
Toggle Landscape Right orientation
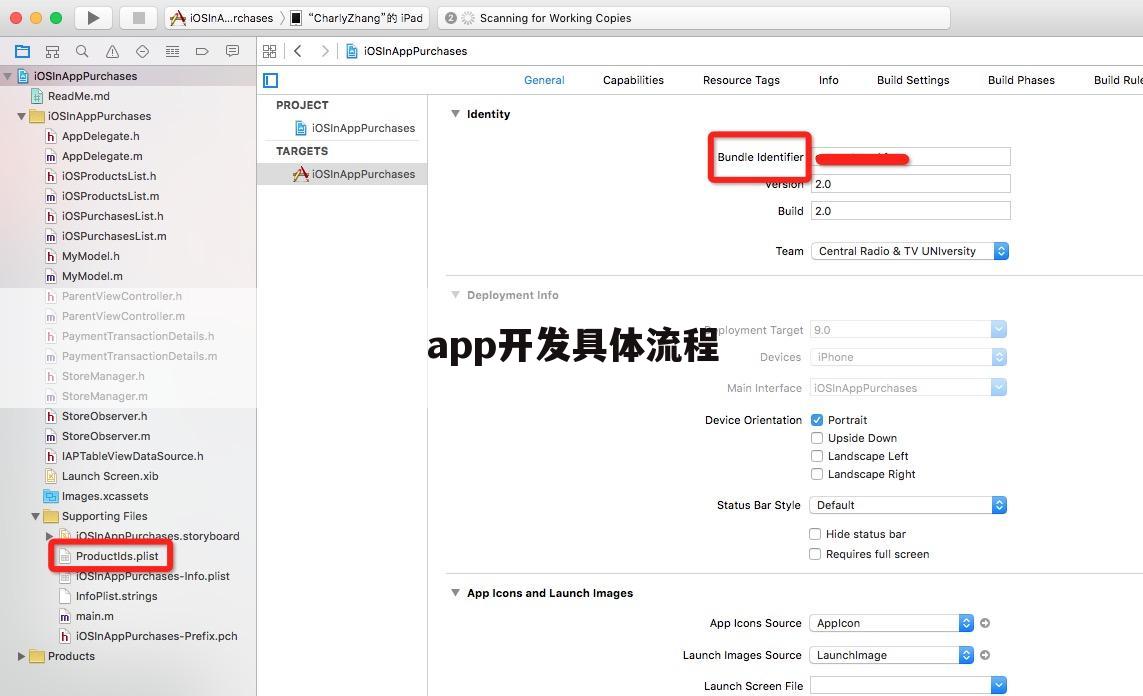pyautogui.click(x=816, y=474)
